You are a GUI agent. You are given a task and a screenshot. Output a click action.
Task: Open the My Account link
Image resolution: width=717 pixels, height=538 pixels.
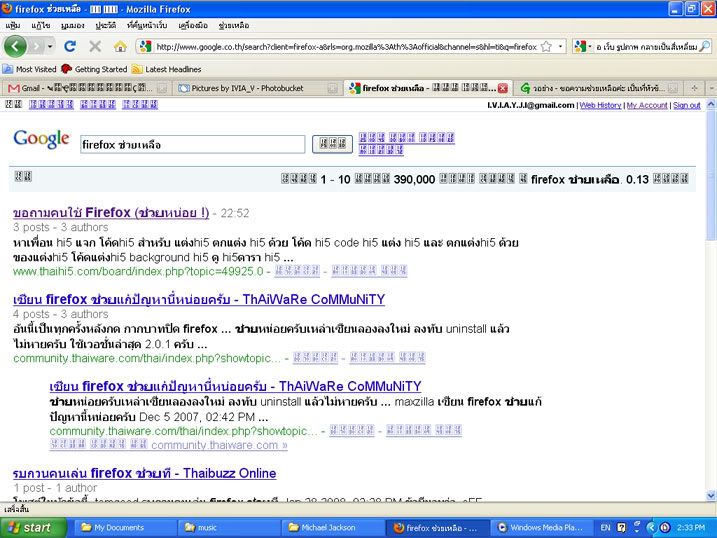(647, 105)
